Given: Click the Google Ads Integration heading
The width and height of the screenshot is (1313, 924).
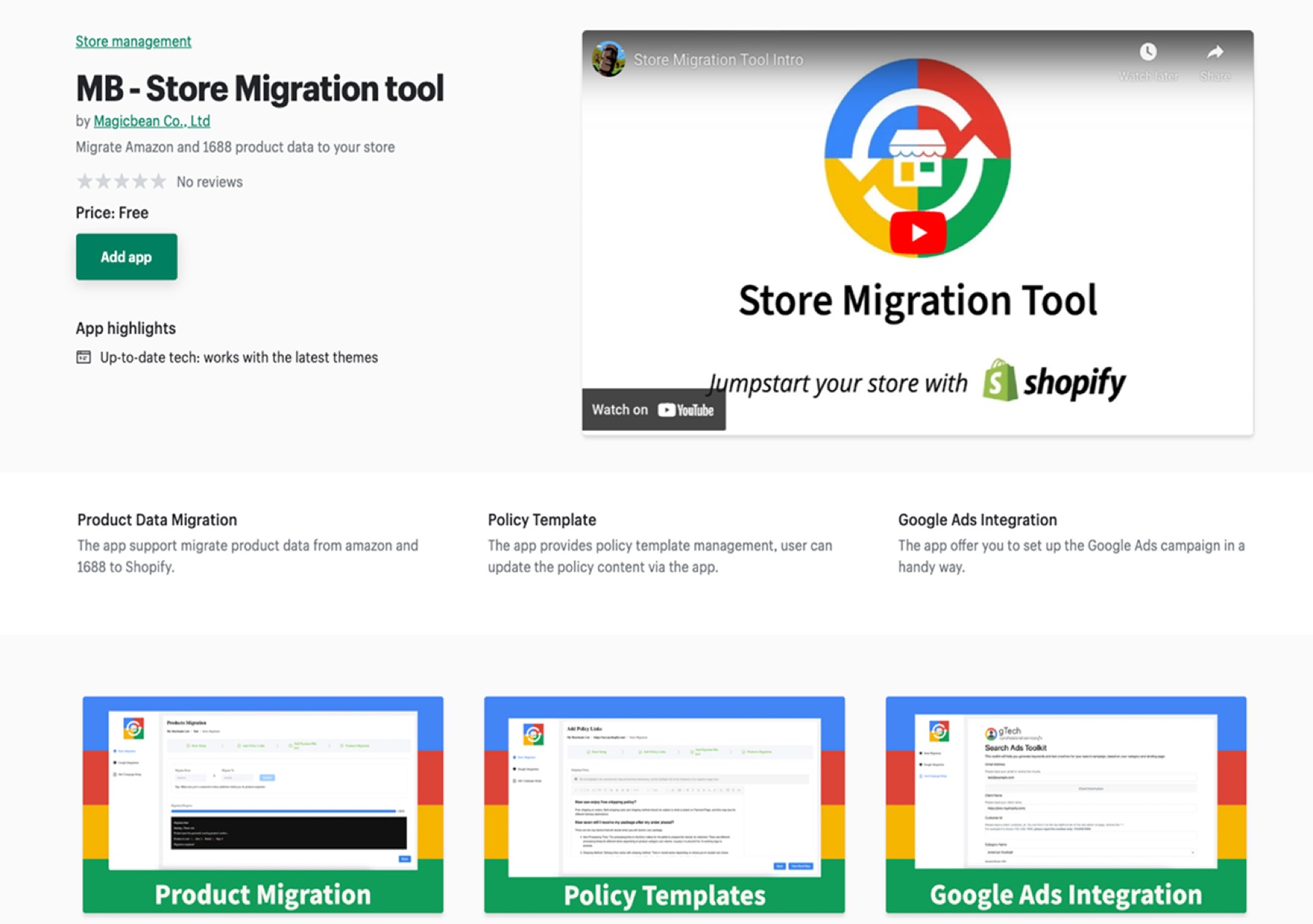Looking at the screenshot, I should 977,520.
